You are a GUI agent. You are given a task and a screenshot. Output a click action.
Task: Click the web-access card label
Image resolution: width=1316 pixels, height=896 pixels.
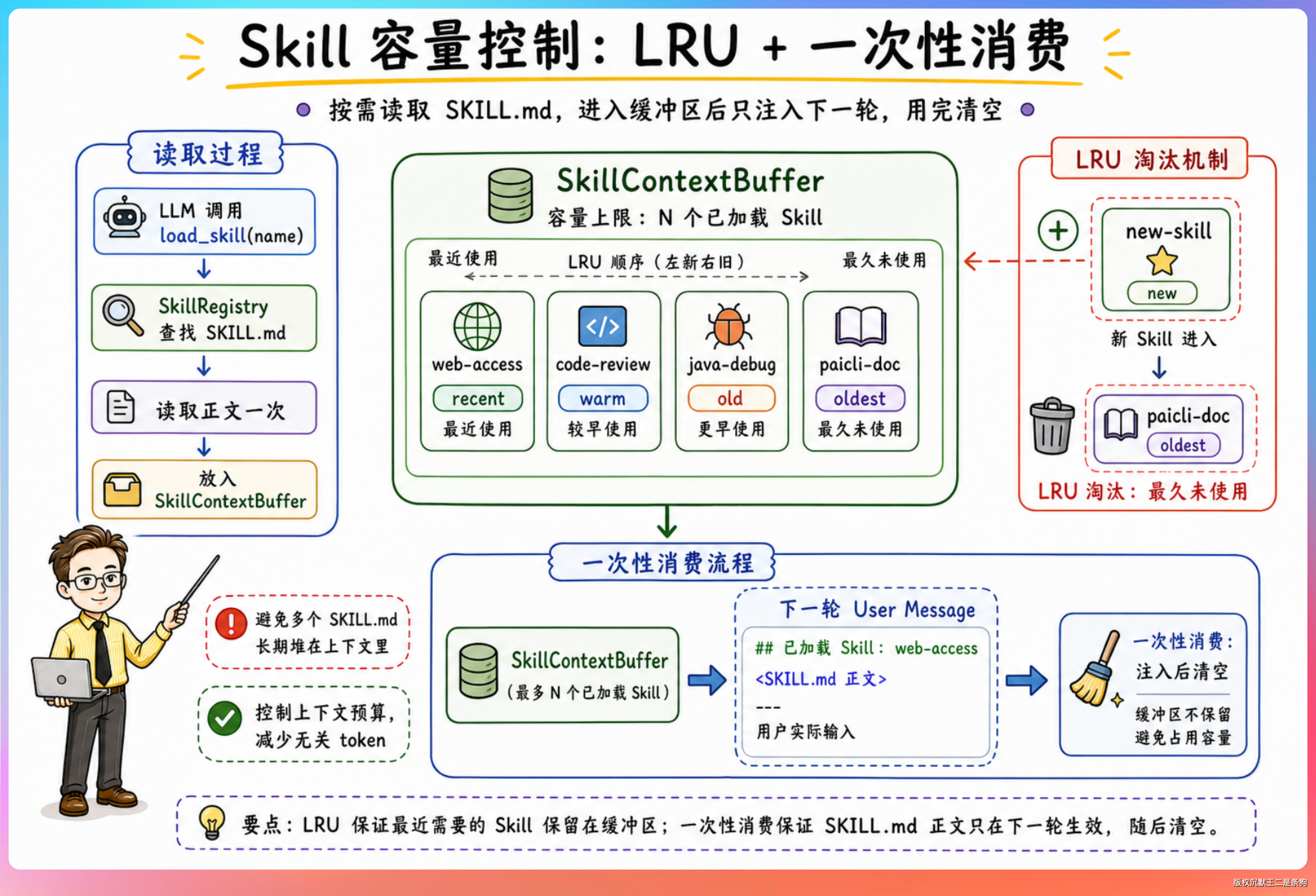[x=477, y=364]
